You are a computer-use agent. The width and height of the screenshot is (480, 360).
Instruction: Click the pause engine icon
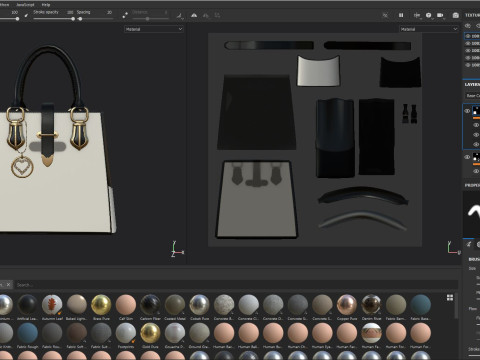[401, 15]
